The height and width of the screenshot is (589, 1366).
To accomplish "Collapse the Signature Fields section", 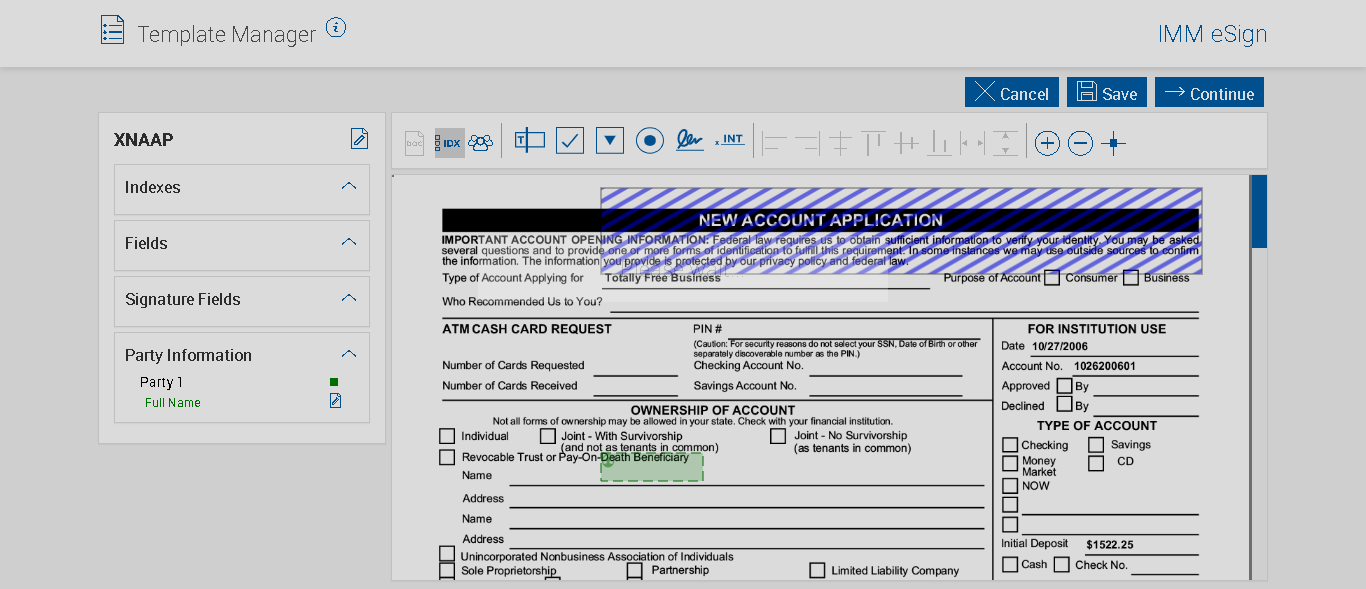I will click(x=349, y=298).
